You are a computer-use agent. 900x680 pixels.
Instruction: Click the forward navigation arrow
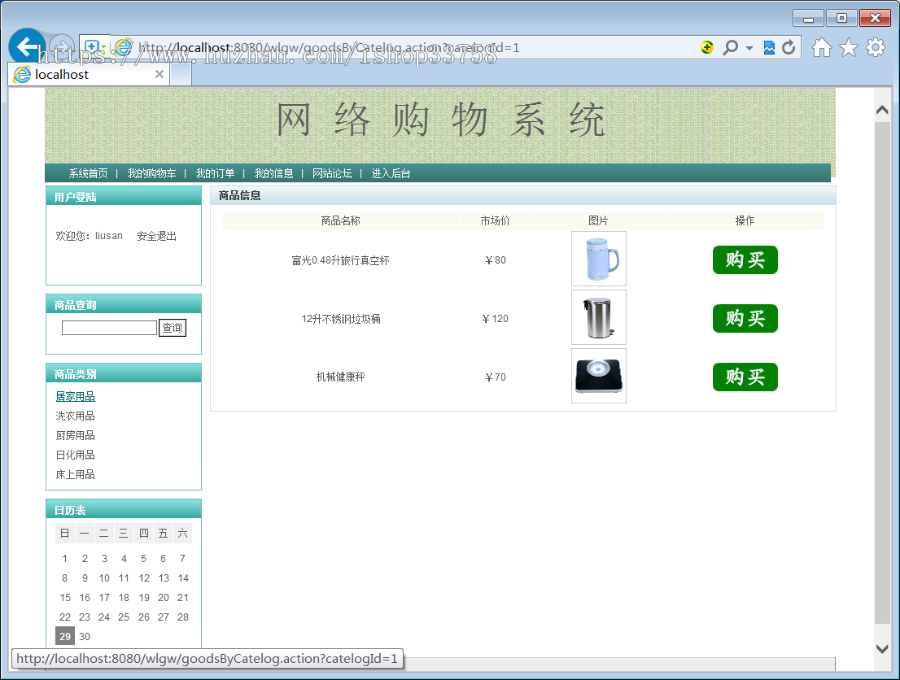[60, 47]
